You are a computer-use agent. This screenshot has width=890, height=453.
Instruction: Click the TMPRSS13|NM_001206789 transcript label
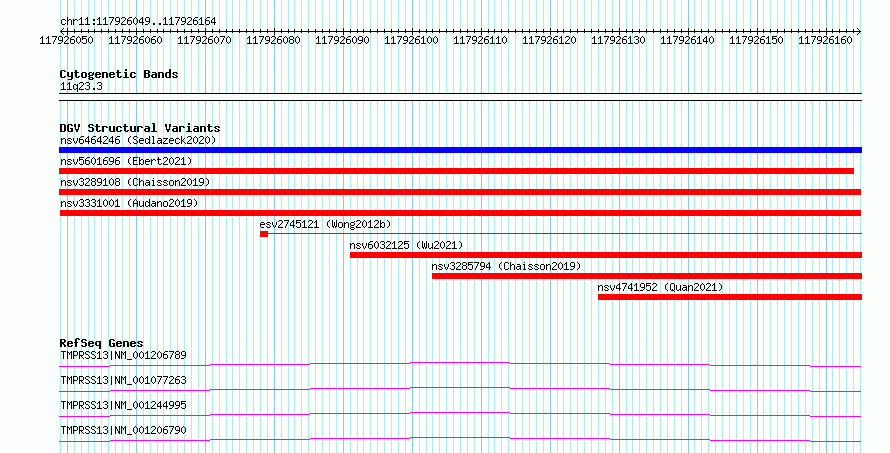[123, 355]
